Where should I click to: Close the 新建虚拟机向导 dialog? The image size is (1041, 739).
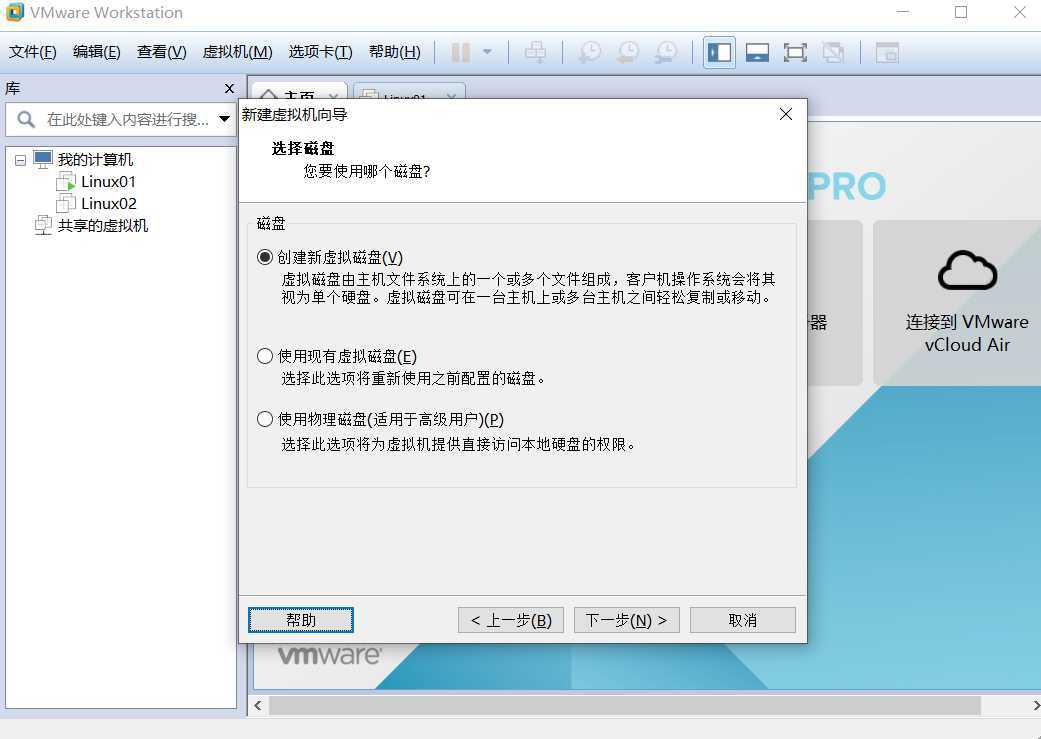click(x=786, y=114)
